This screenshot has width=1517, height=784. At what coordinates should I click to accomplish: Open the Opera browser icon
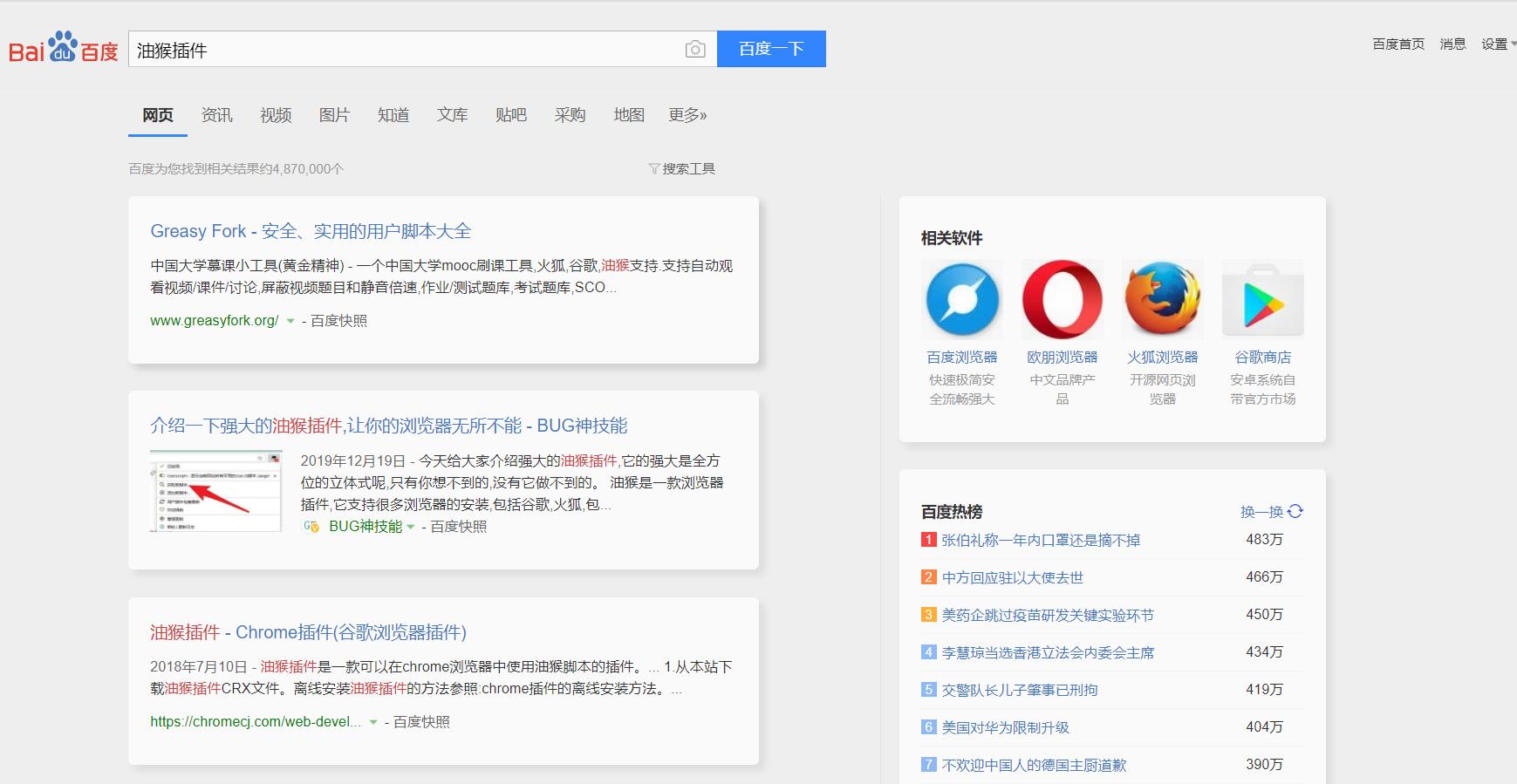click(1062, 299)
